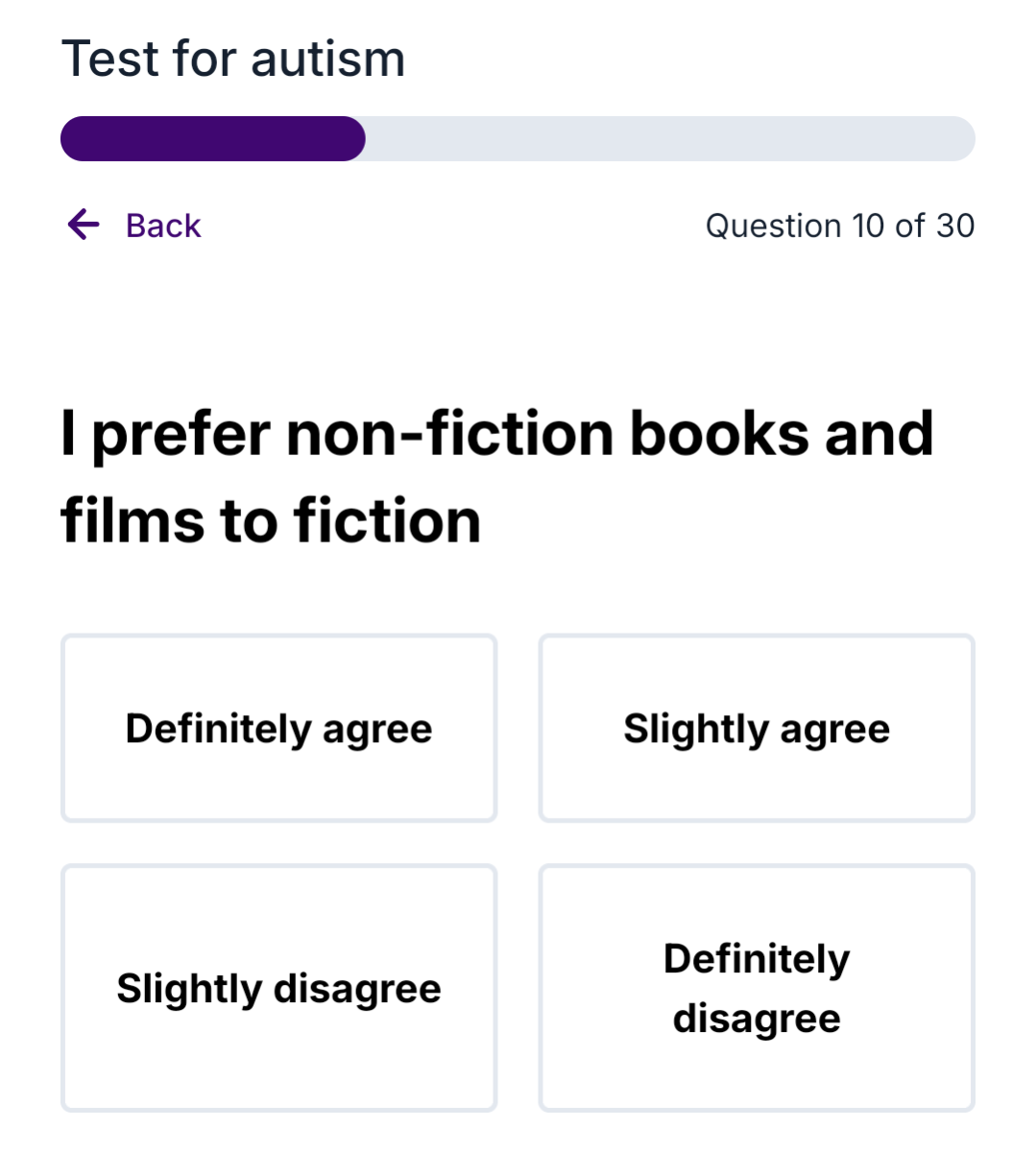This screenshot has width=1036, height=1152.
Task: Click the Test for autism heading
Action: [x=233, y=59]
